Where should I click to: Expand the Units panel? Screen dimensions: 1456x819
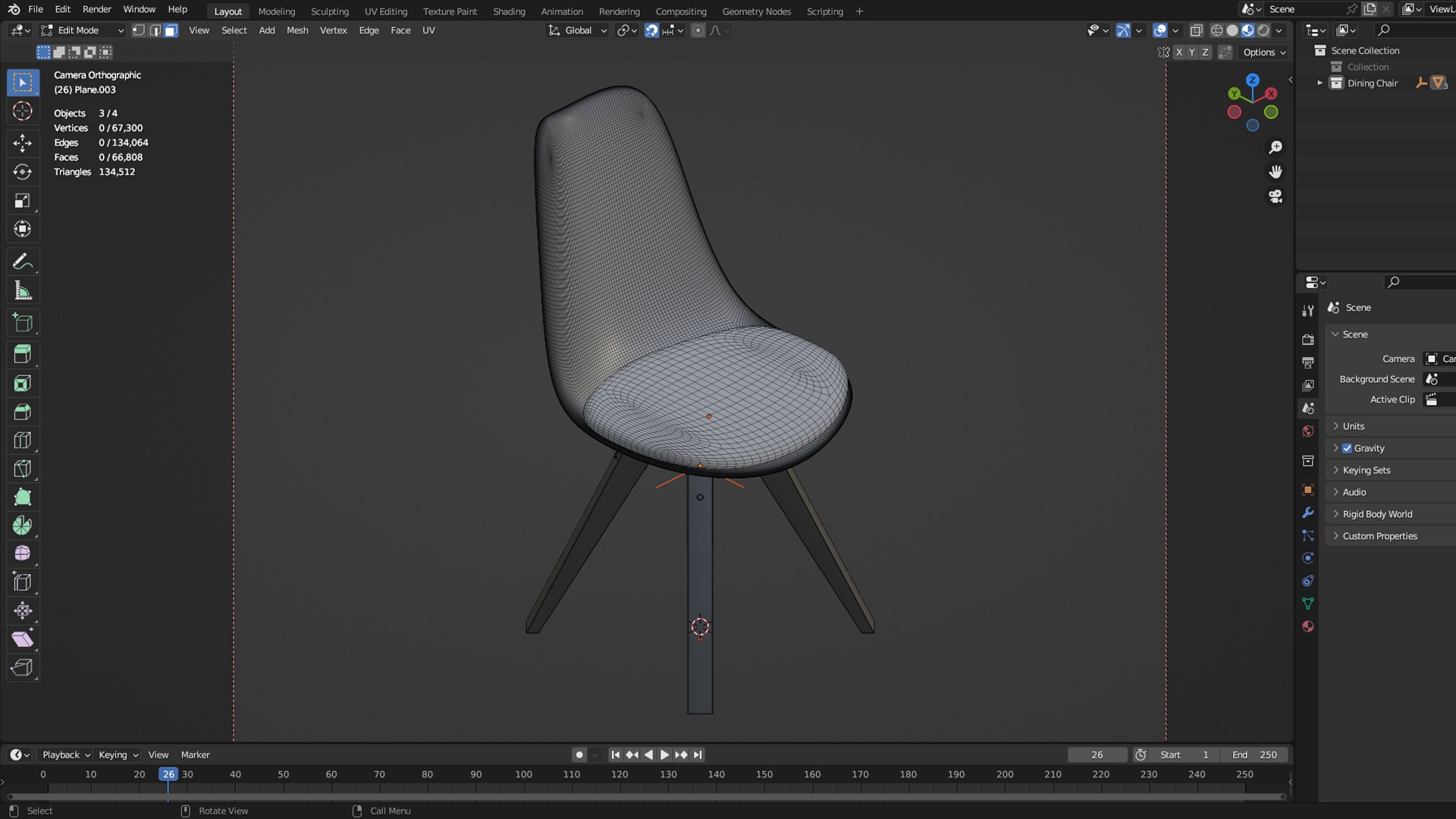[x=1353, y=426]
